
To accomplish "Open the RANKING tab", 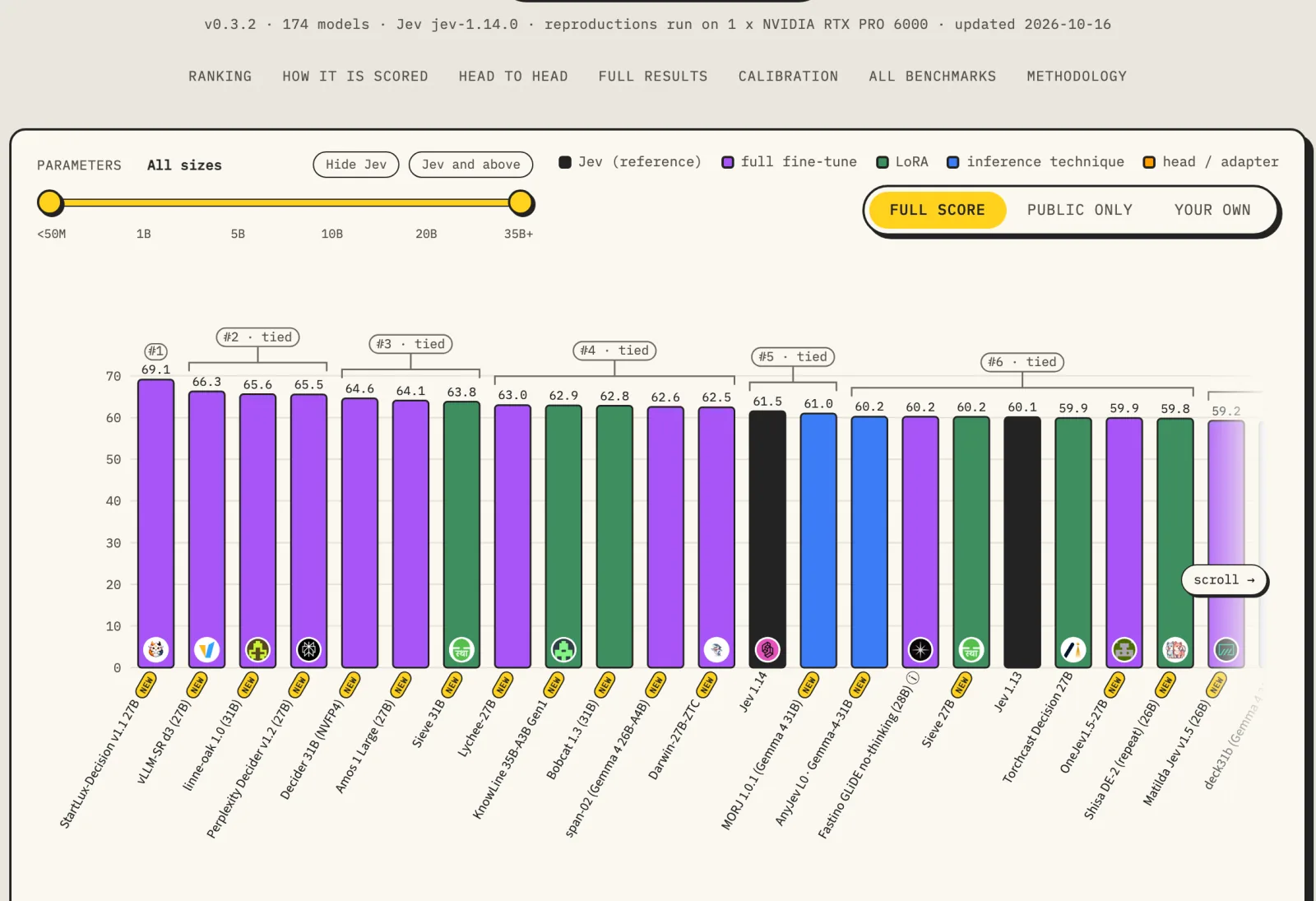I will (220, 77).
